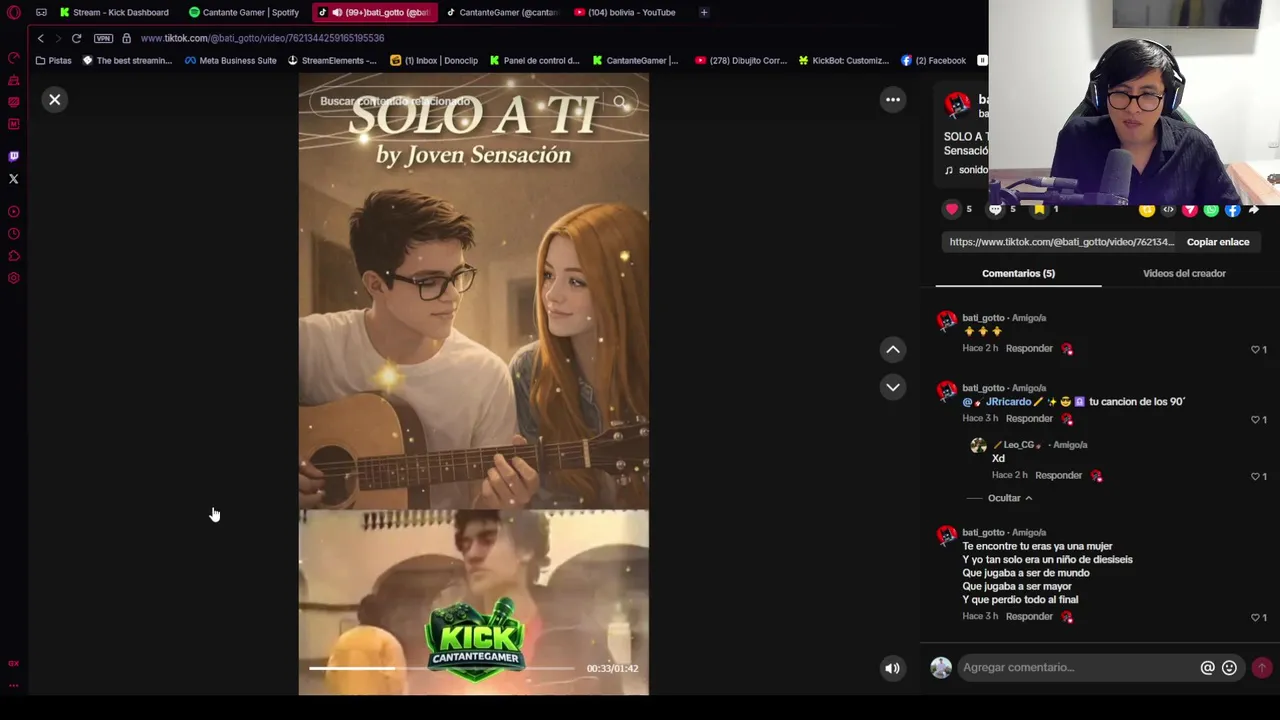Viewport: 1280px width, 720px height.
Task: Get embed code with the </> icon
Action: click(1168, 210)
